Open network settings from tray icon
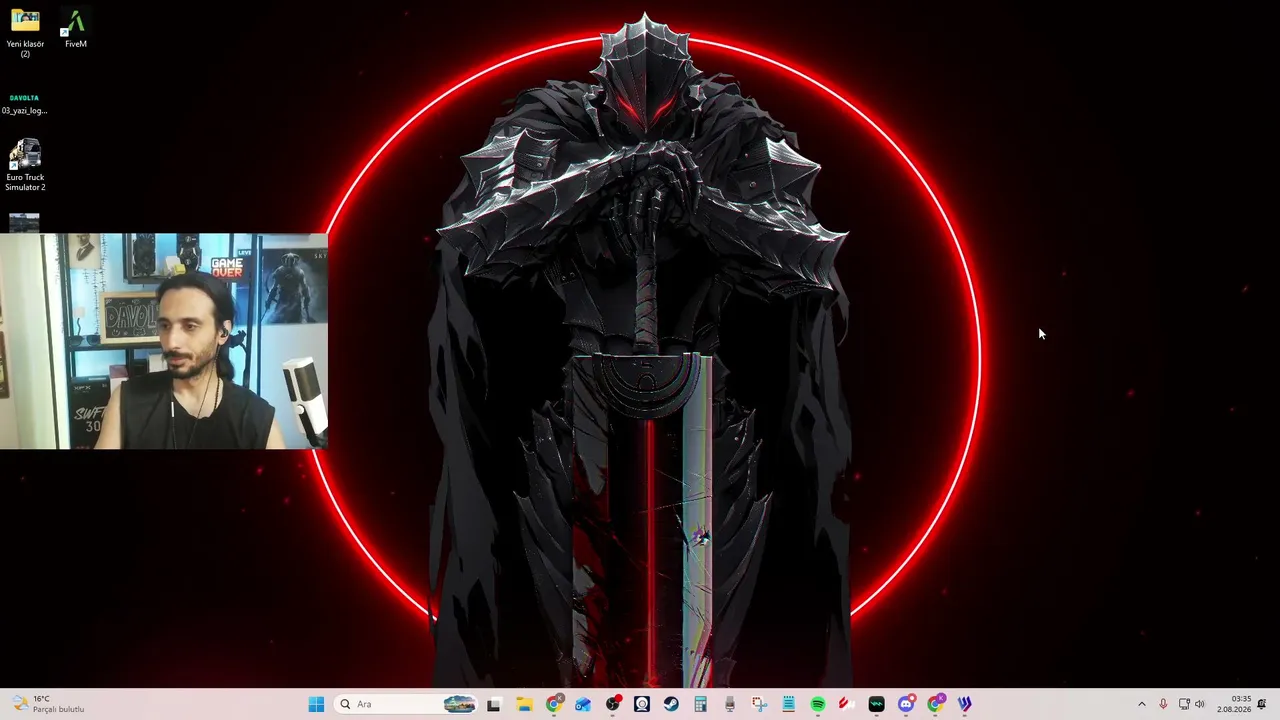The image size is (1280, 720). [x=1184, y=704]
